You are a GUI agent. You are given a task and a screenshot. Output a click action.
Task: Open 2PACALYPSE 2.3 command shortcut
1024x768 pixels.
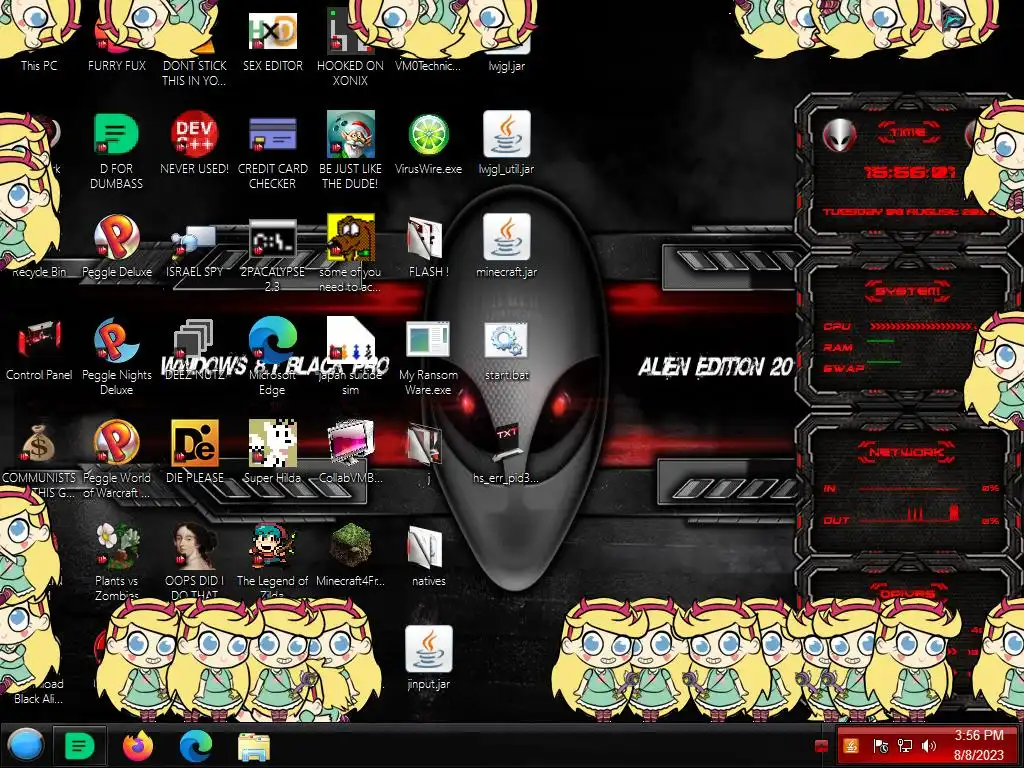(272, 239)
